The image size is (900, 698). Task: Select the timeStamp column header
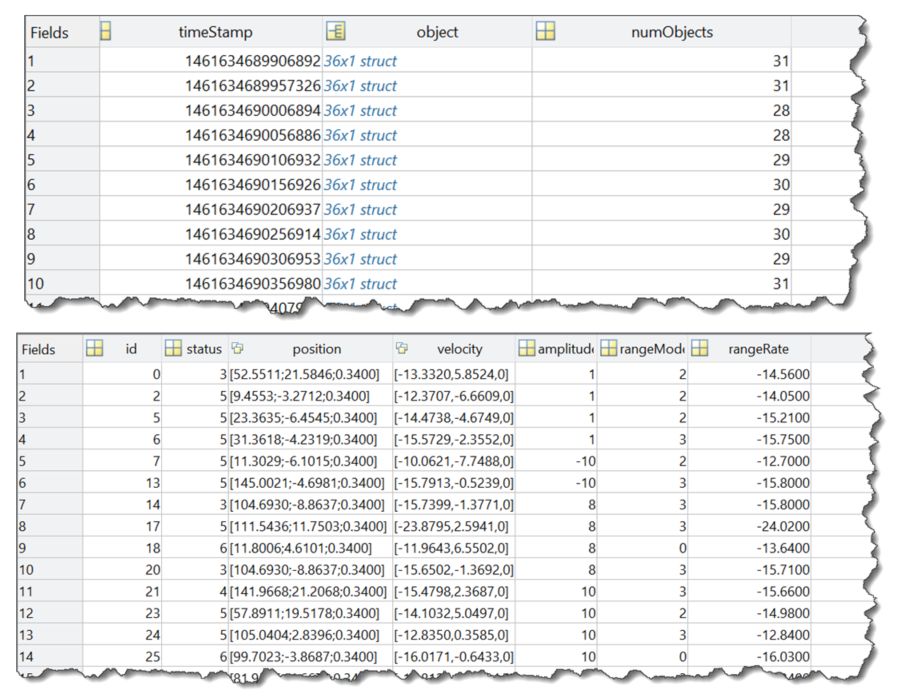pyautogui.click(x=211, y=32)
